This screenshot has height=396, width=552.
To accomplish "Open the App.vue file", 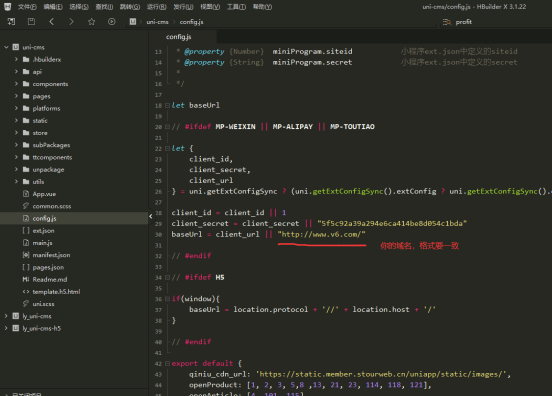I will 44,194.
